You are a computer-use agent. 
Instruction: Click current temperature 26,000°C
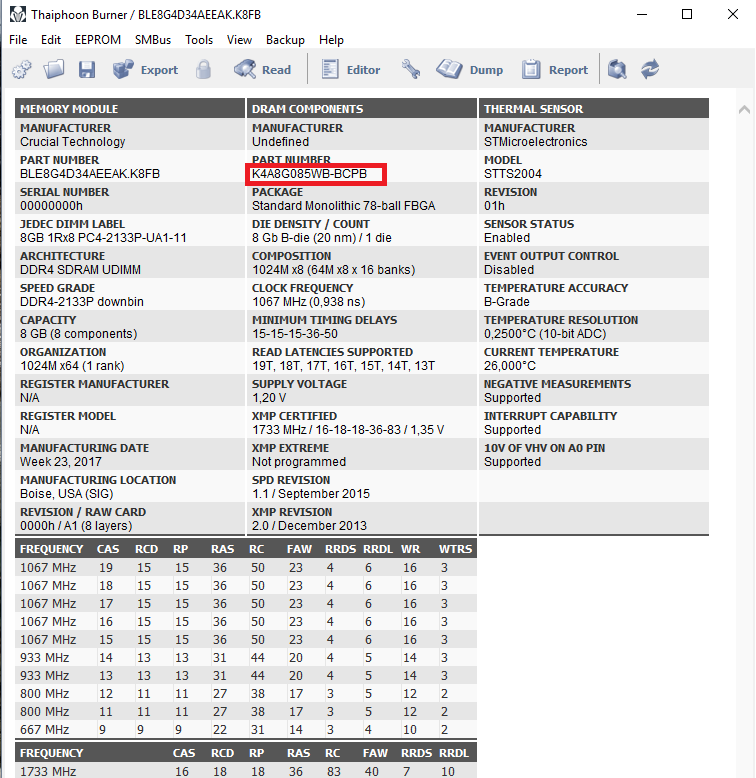point(510,366)
